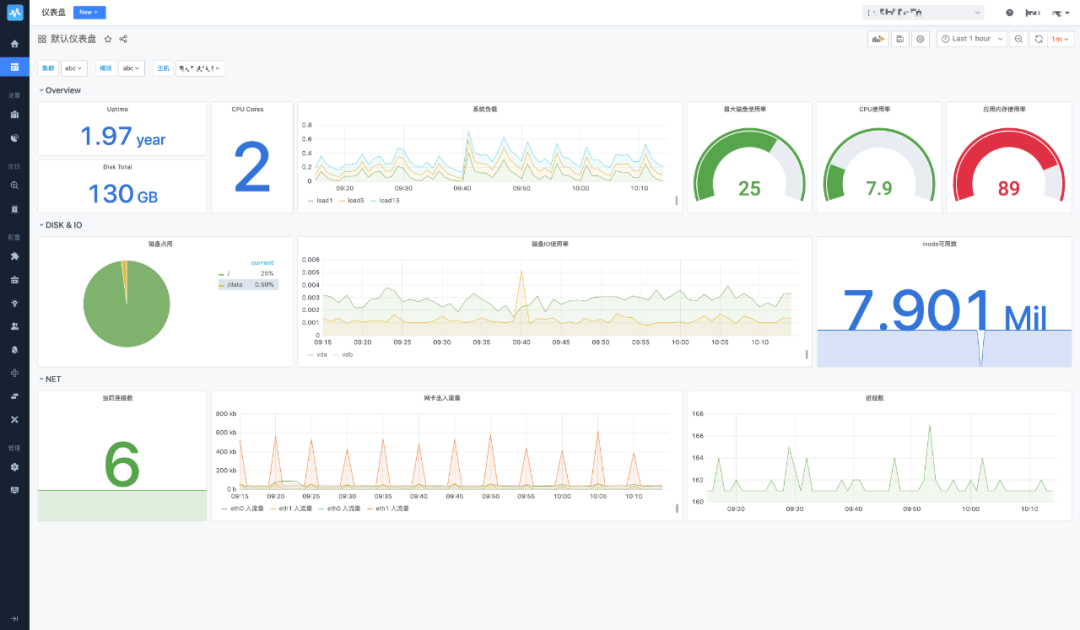Screen dimensions: 1080x630
Task: Click the 主机 variable label
Action: click(163, 68)
